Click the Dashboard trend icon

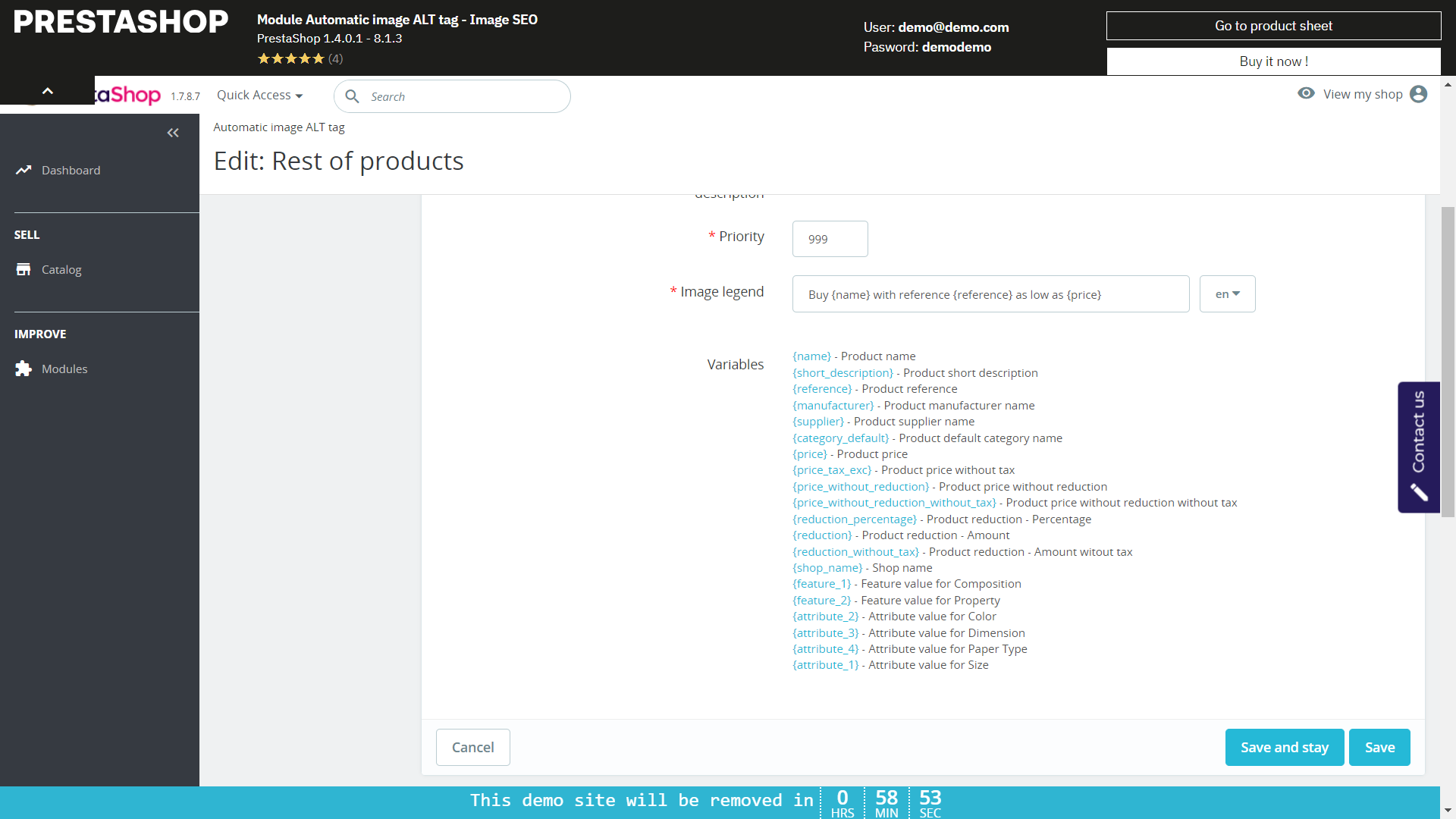pos(24,170)
